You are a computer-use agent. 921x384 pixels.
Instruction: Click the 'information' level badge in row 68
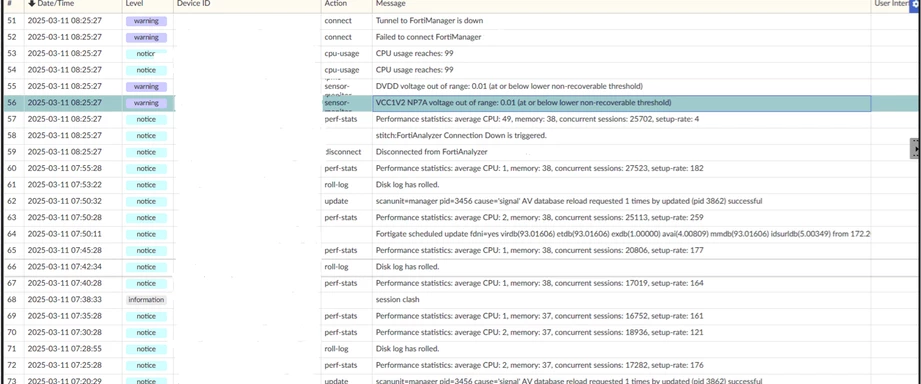(146, 300)
